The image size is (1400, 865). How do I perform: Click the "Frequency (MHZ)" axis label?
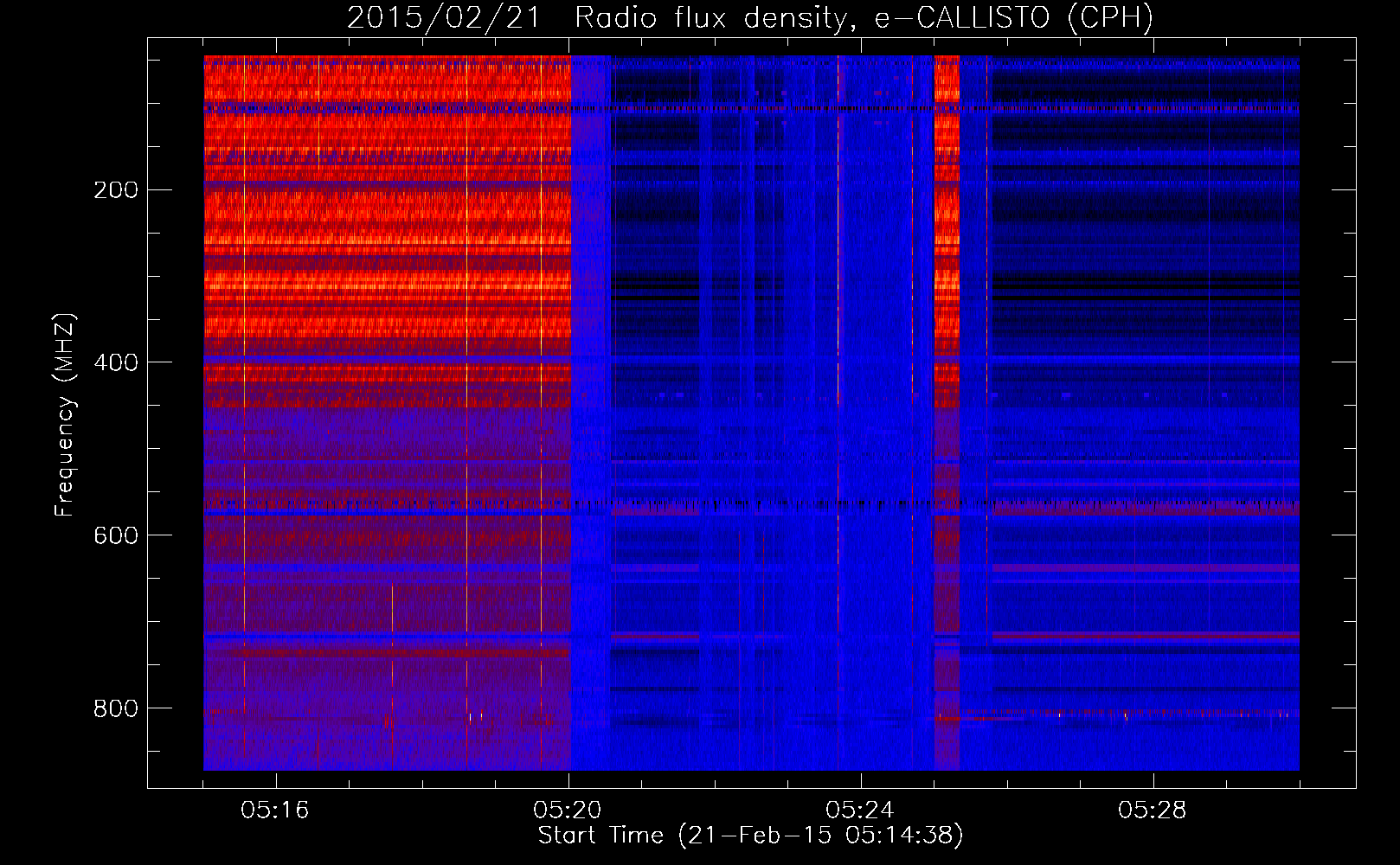pyautogui.click(x=65, y=415)
